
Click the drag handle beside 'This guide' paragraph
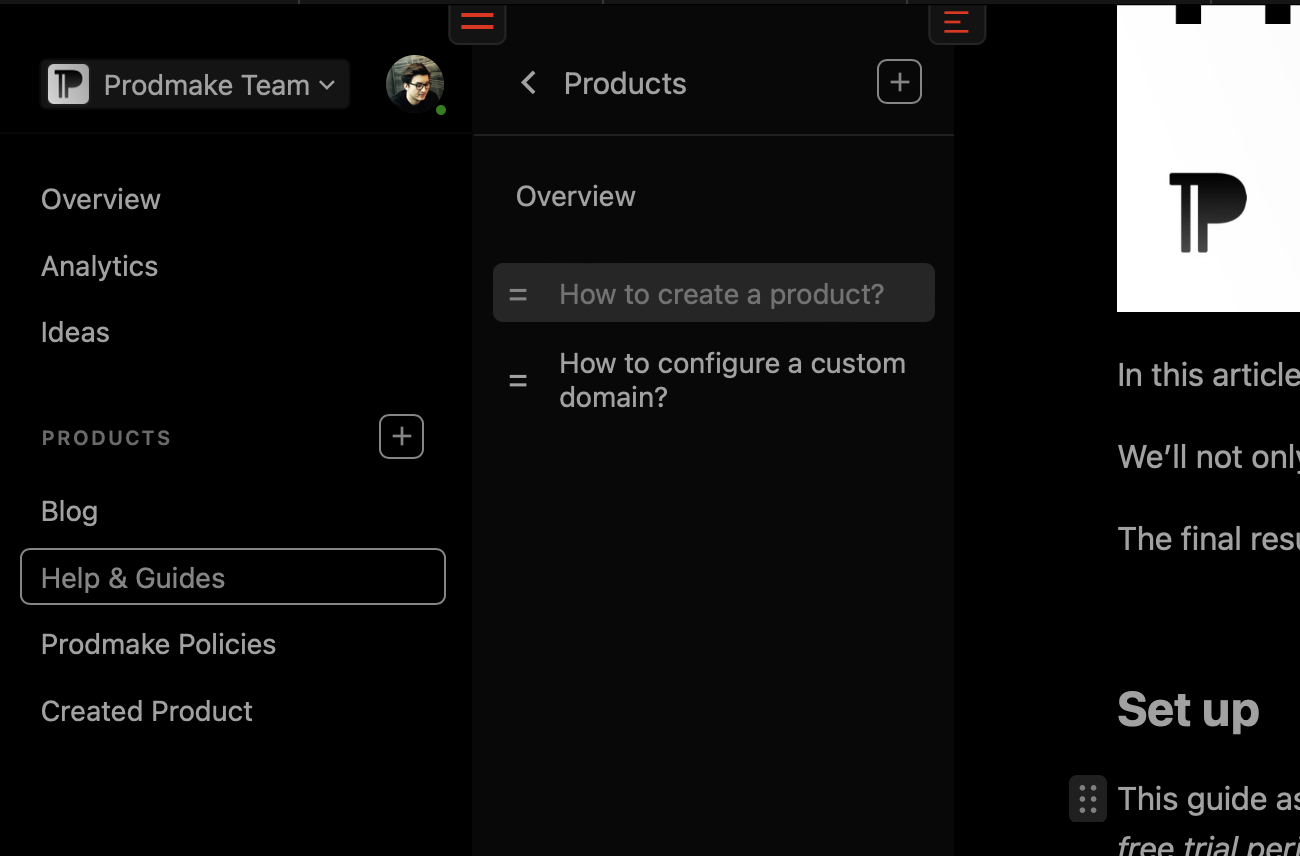[x=1088, y=799]
